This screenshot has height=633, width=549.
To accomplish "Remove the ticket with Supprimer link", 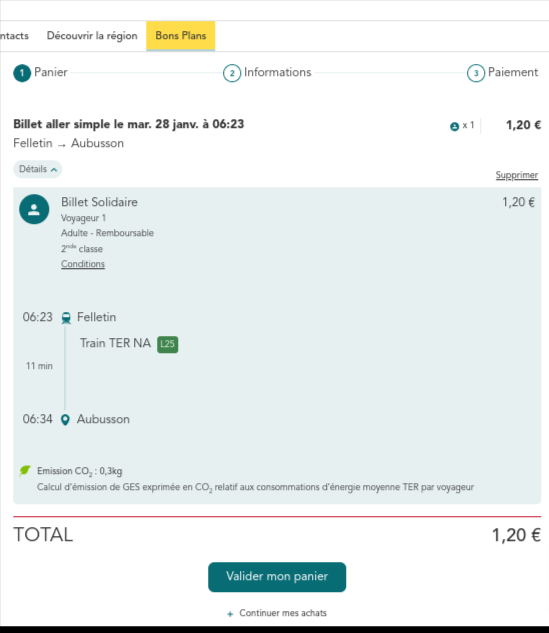I will point(517,175).
